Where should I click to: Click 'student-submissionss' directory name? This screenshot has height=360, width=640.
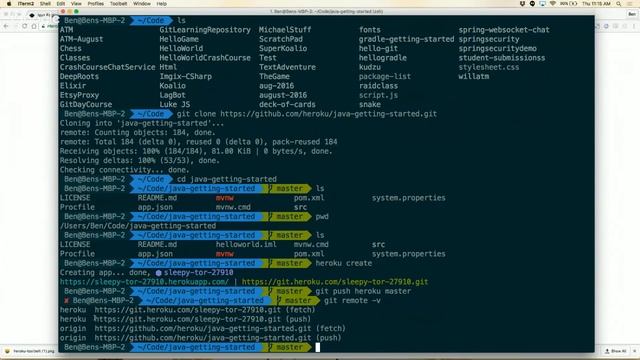point(502,58)
